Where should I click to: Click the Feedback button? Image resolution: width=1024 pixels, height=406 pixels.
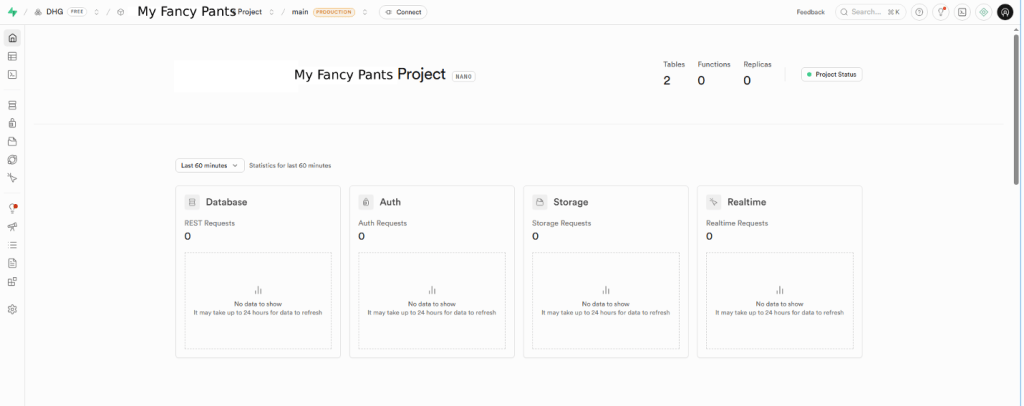[810, 12]
